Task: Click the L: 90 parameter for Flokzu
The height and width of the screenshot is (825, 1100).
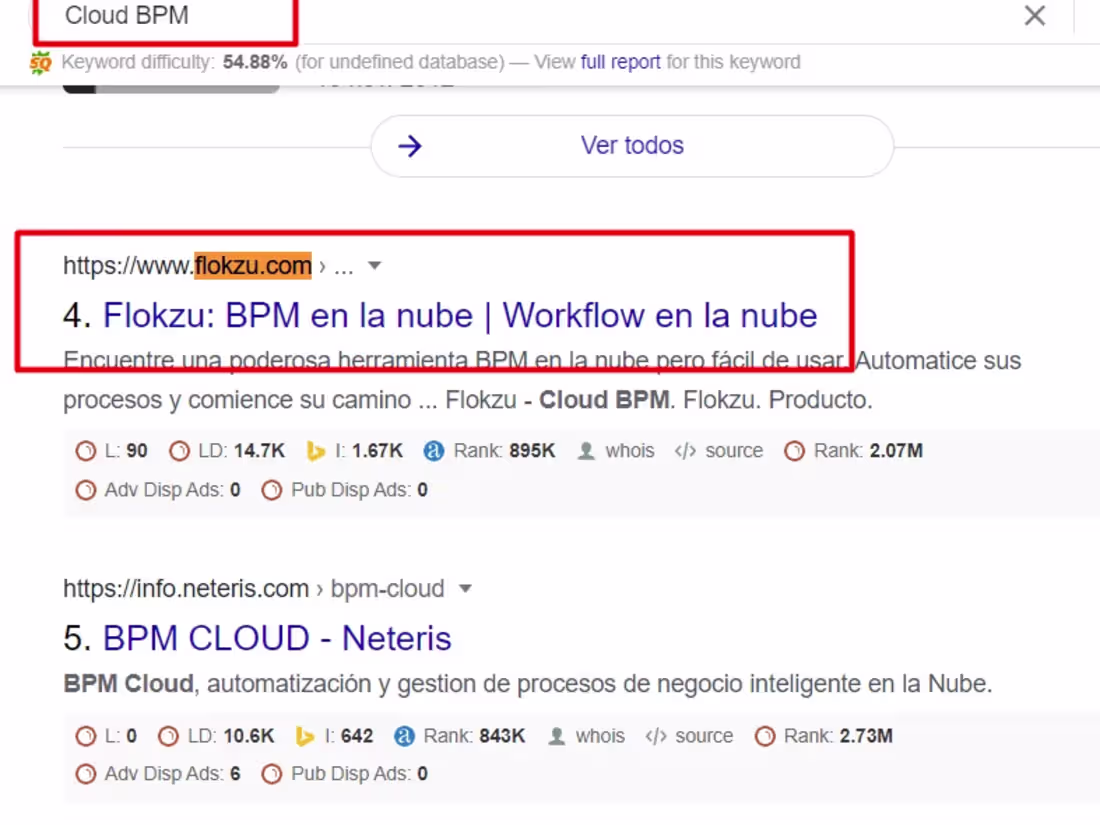Action: [x=112, y=450]
